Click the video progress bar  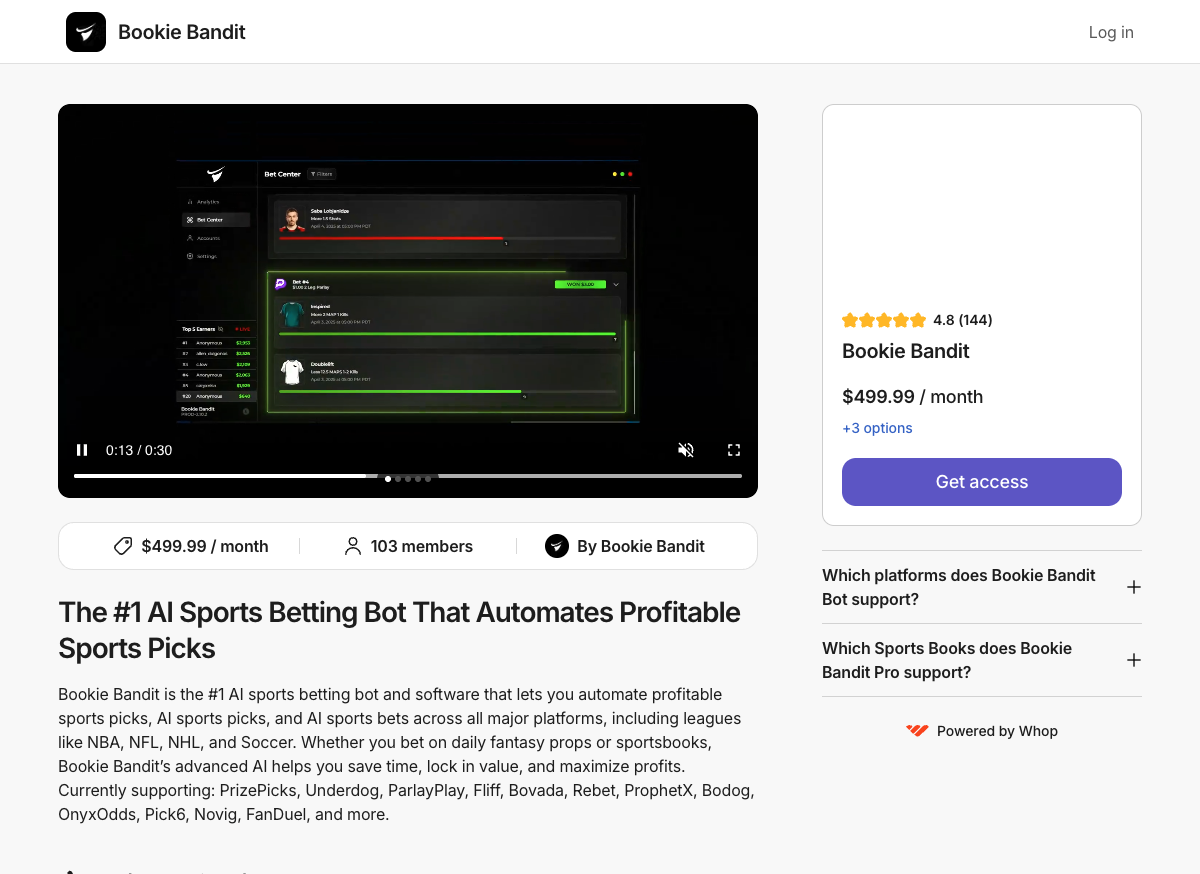click(x=220, y=476)
